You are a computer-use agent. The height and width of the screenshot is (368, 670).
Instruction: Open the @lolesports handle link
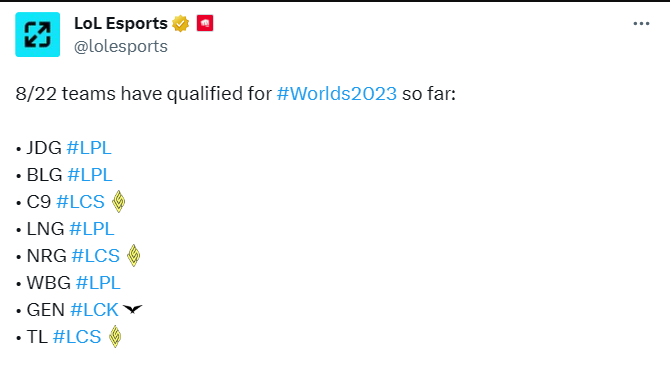coord(121,46)
